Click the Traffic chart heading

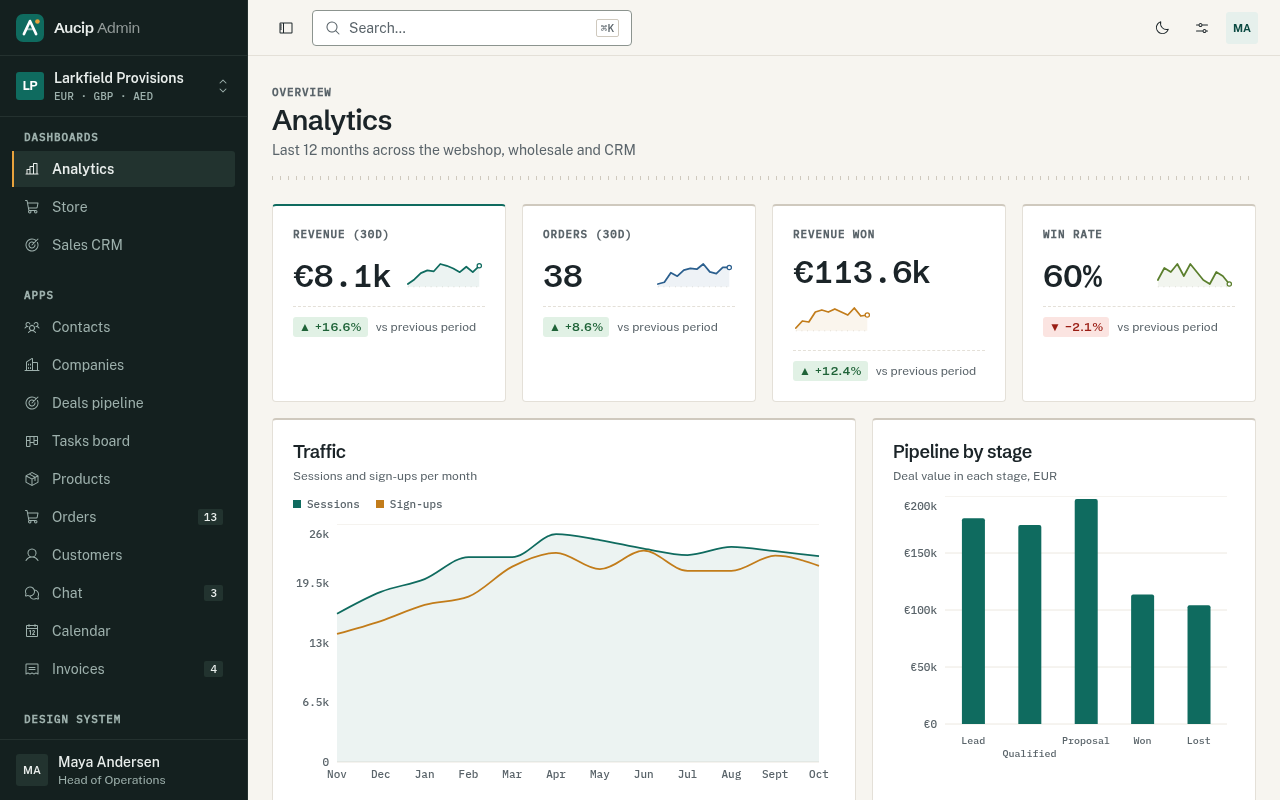(319, 452)
